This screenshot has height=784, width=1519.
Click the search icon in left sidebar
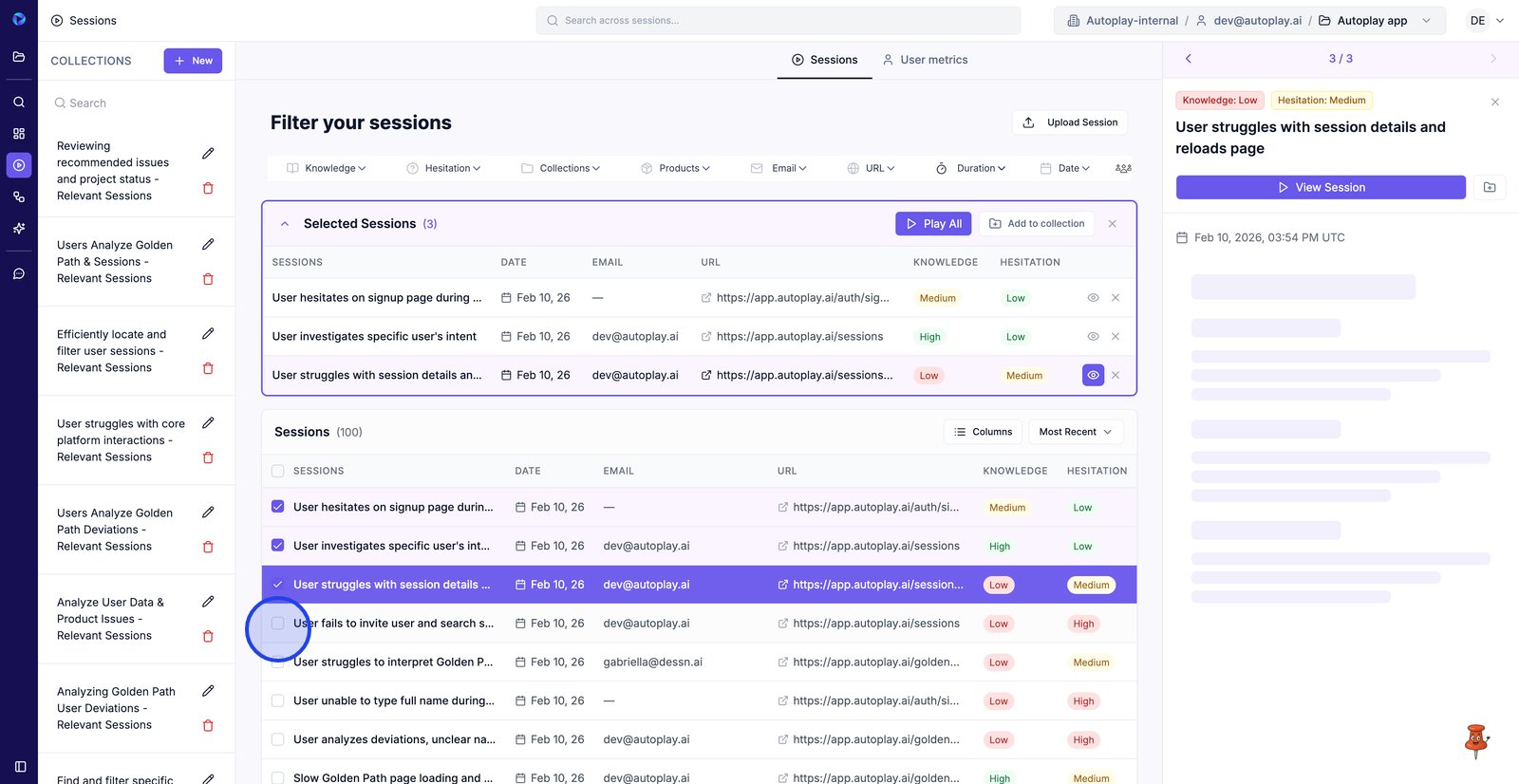click(x=19, y=102)
